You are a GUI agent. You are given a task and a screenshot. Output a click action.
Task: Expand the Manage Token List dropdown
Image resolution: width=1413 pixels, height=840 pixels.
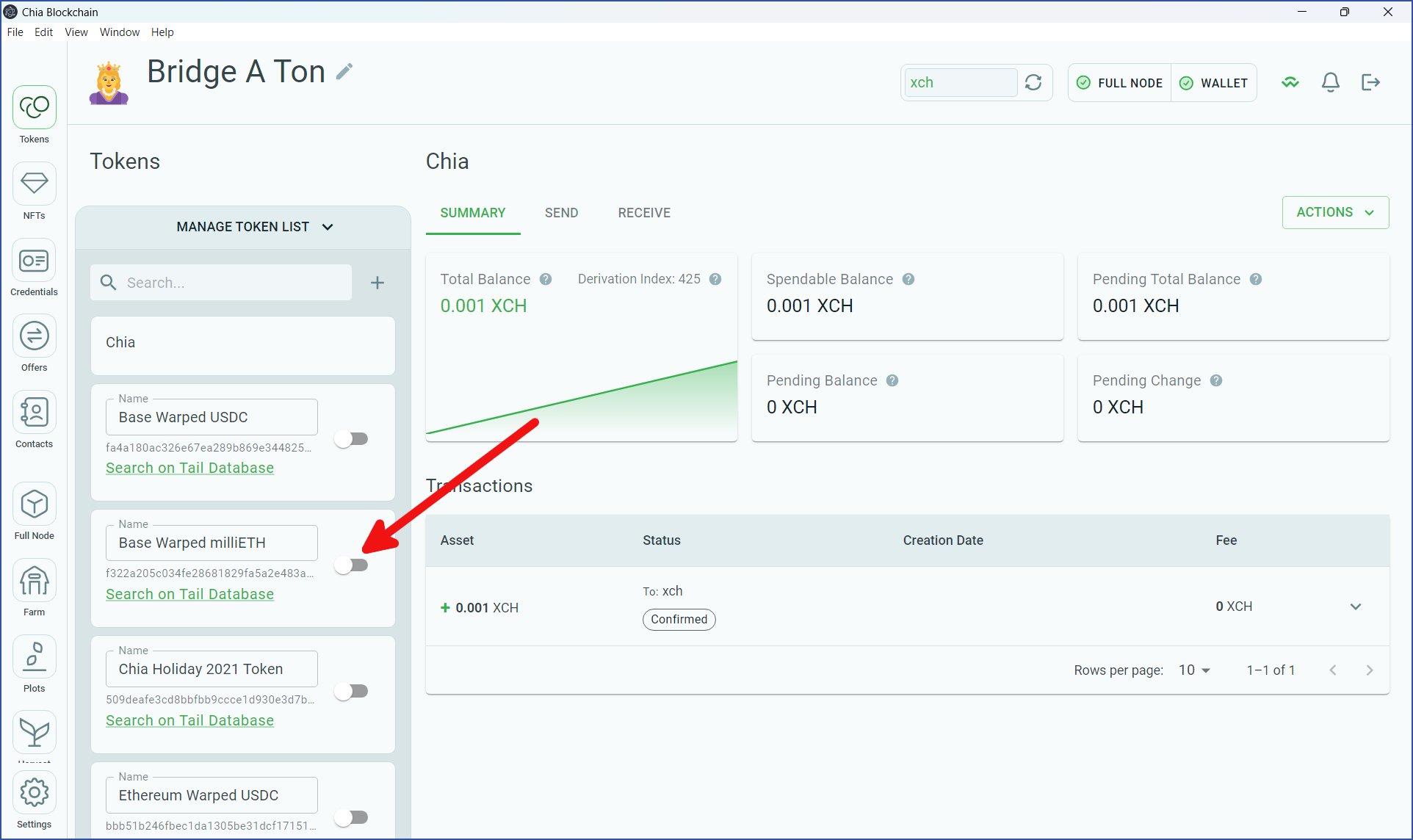(x=255, y=227)
